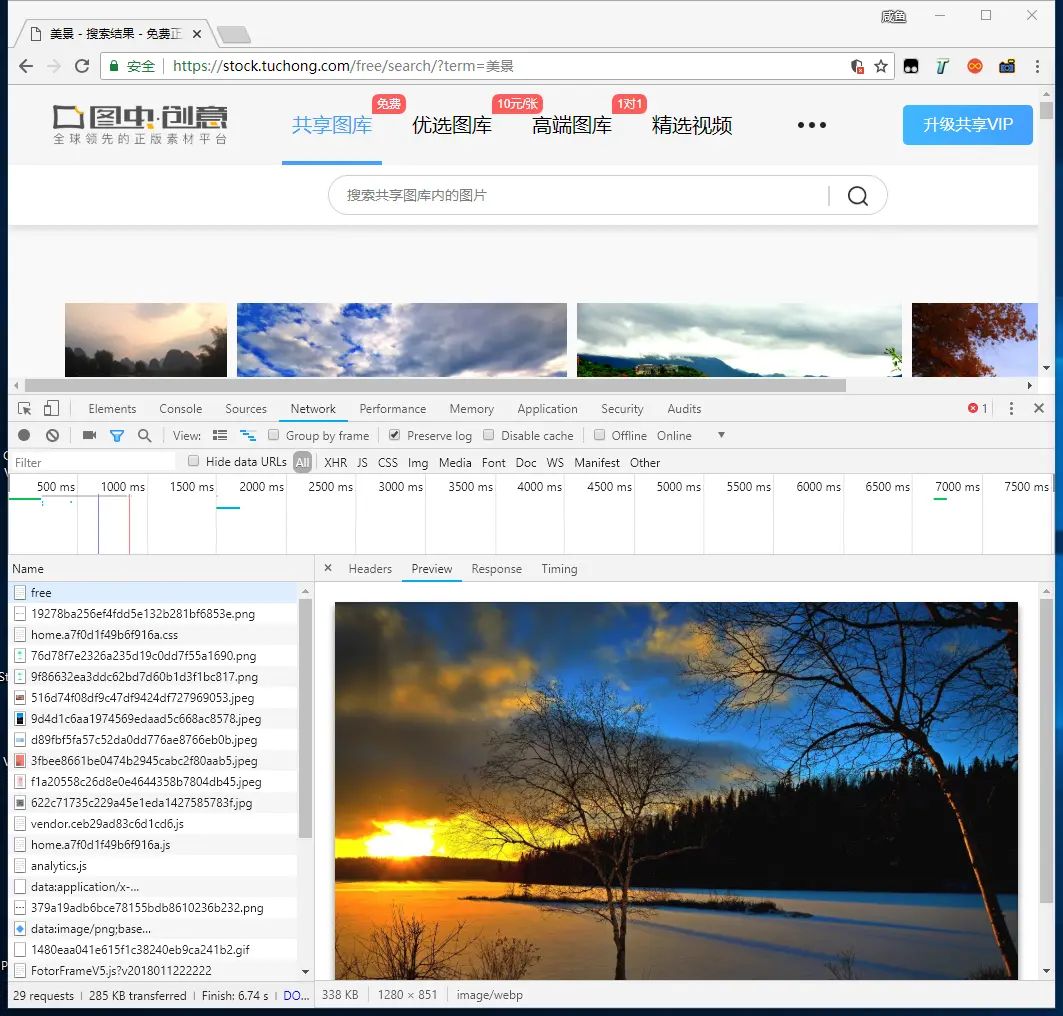Open the Online throttling dropdown
This screenshot has width=1063, height=1016.
pyautogui.click(x=691, y=436)
